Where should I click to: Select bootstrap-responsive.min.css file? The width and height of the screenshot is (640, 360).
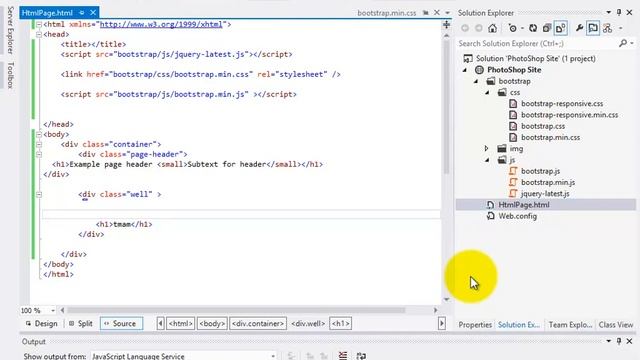coord(569,115)
